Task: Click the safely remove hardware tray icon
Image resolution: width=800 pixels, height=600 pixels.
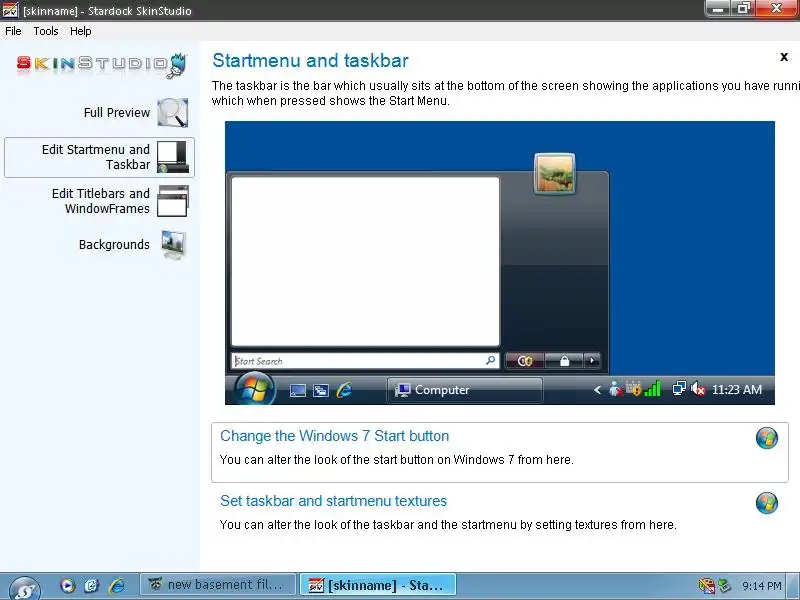Action: tap(724, 585)
